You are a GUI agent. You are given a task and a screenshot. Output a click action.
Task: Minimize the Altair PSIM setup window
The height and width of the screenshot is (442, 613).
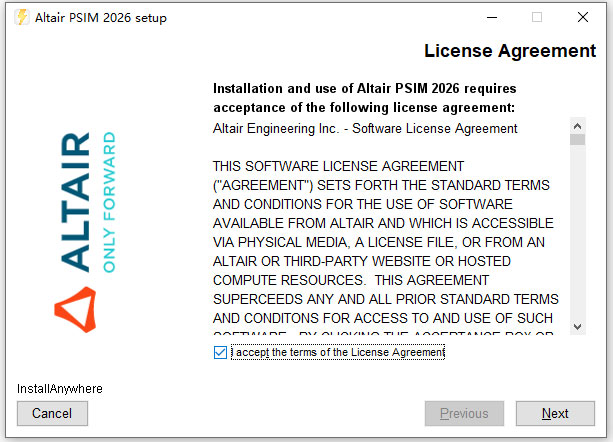[490, 18]
